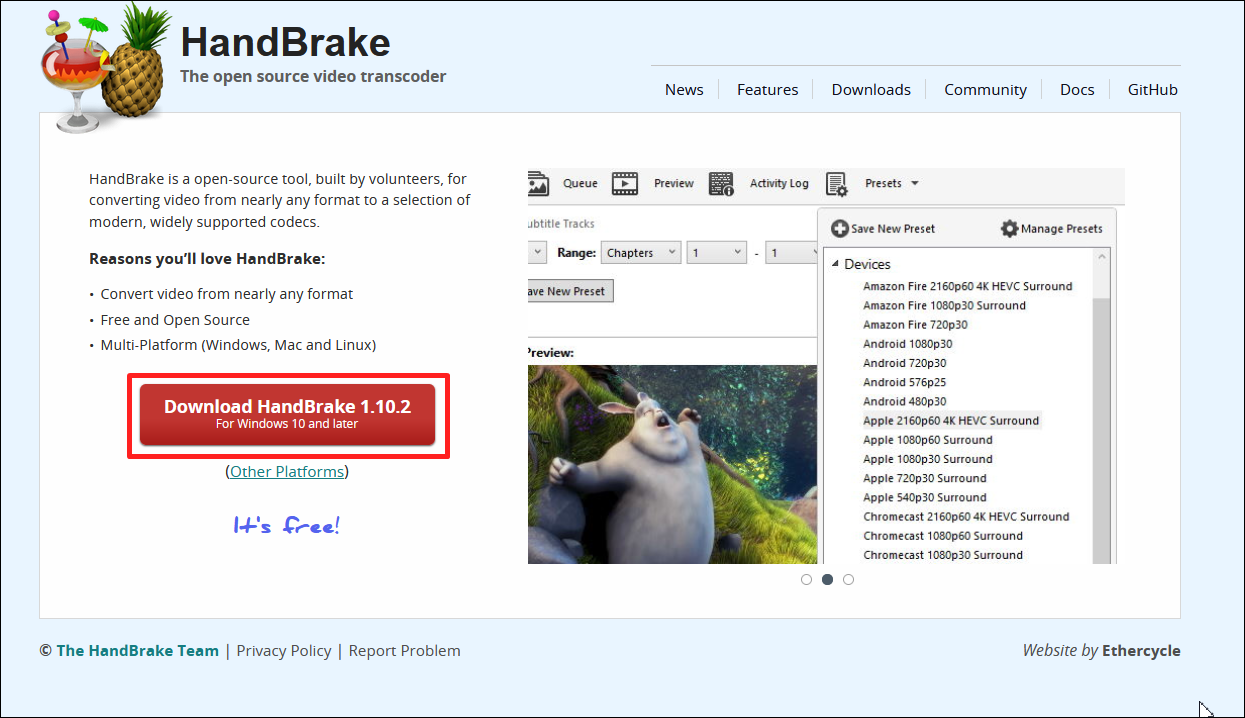
Task: Select the second slideshow dot
Action: point(827,580)
